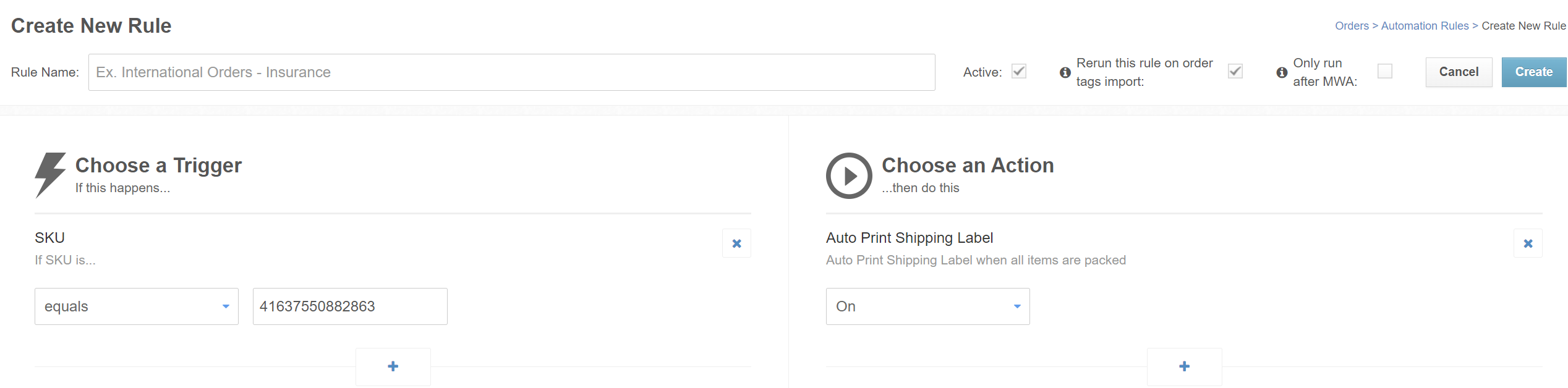Enable Only run after MWA checkbox
The image size is (1568, 388).
click(1385, 72)
